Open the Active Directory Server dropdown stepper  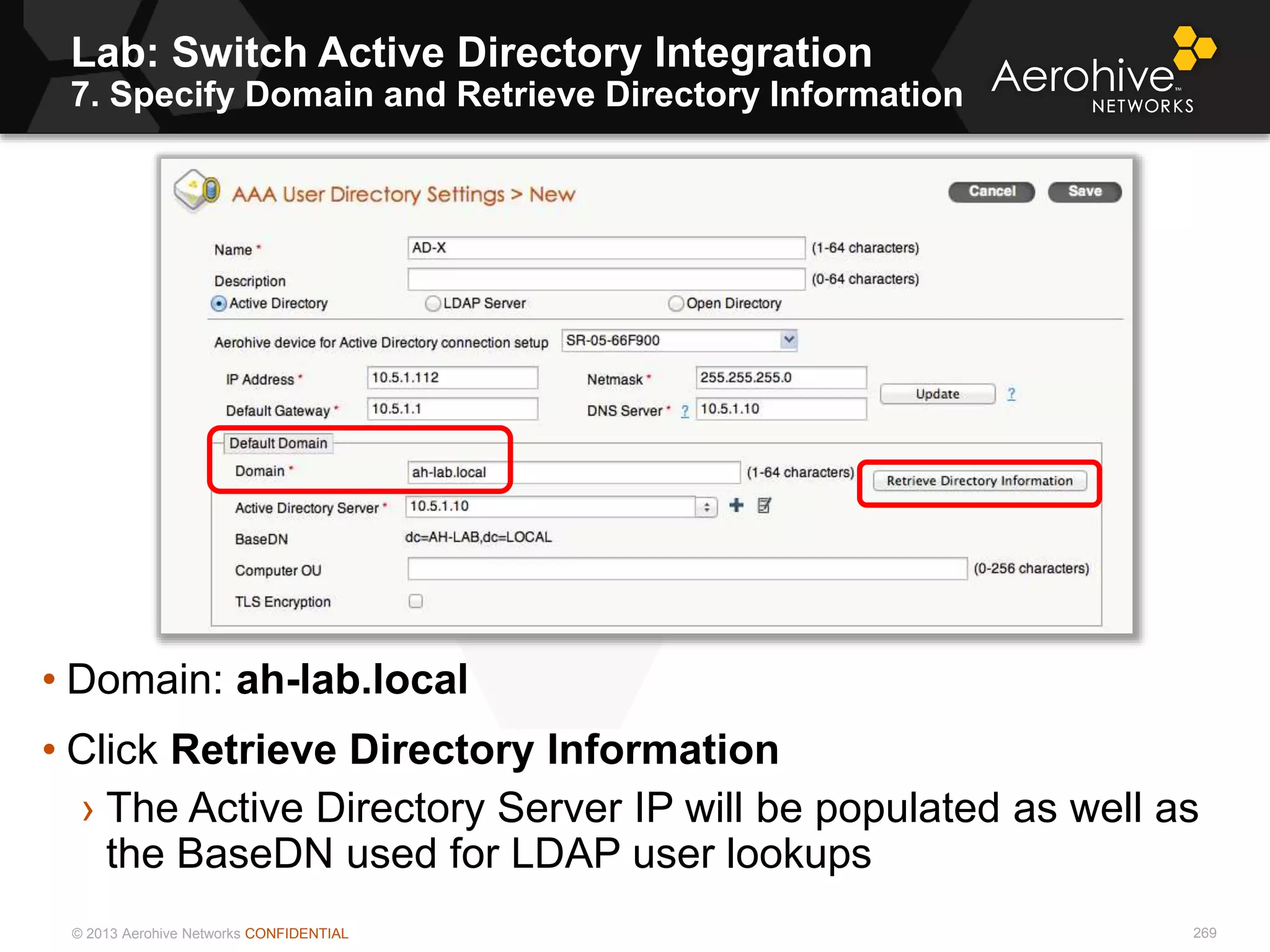coord(706,507)
